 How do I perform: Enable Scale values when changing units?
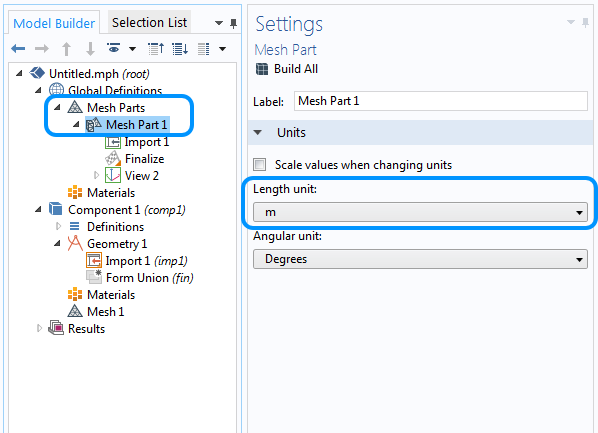(260, 165)
